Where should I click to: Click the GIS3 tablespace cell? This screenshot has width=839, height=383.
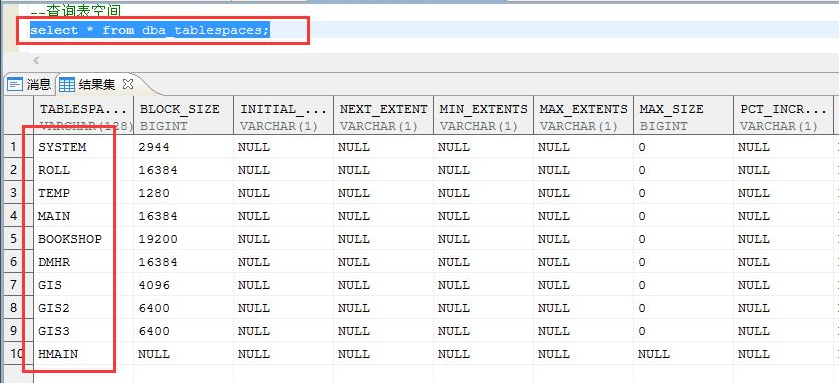pyautogui.click(x=83, y=331)
